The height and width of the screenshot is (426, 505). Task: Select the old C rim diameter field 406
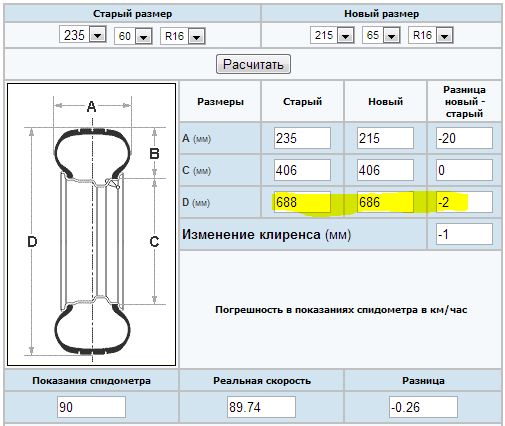[x=302, y=170]
